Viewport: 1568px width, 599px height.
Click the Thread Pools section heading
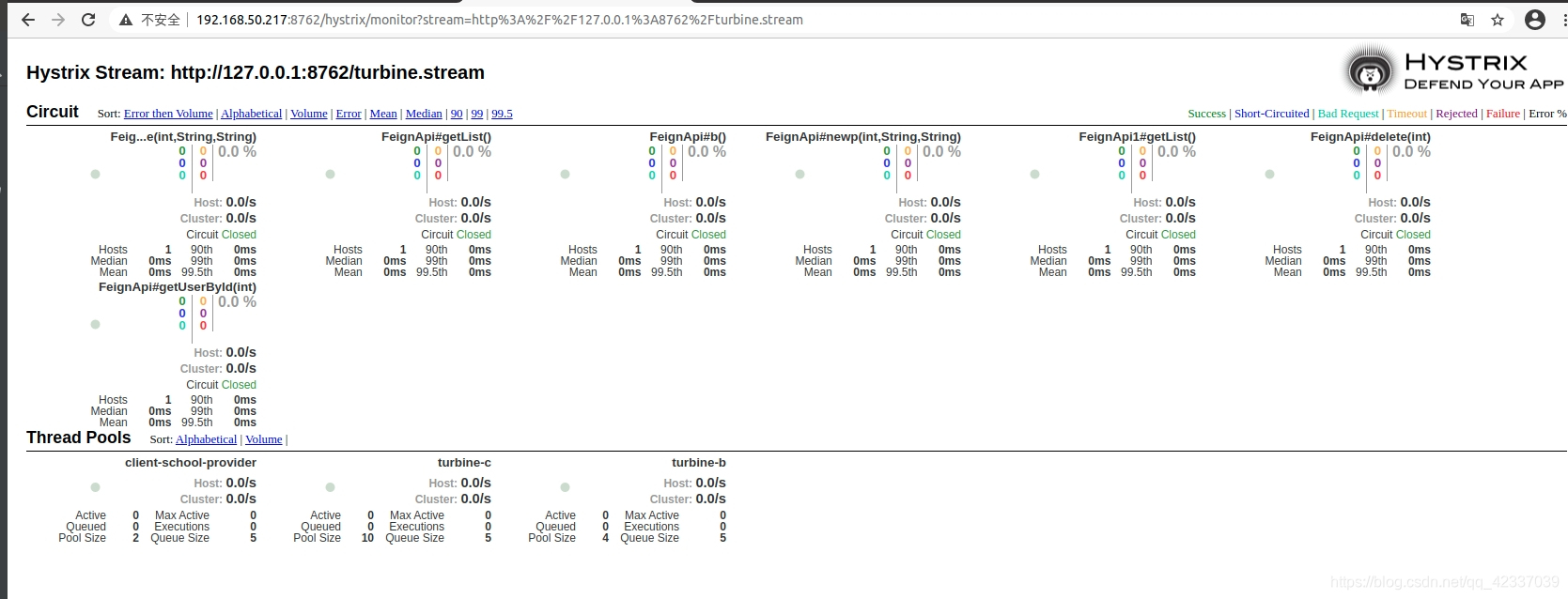(79, 438)
